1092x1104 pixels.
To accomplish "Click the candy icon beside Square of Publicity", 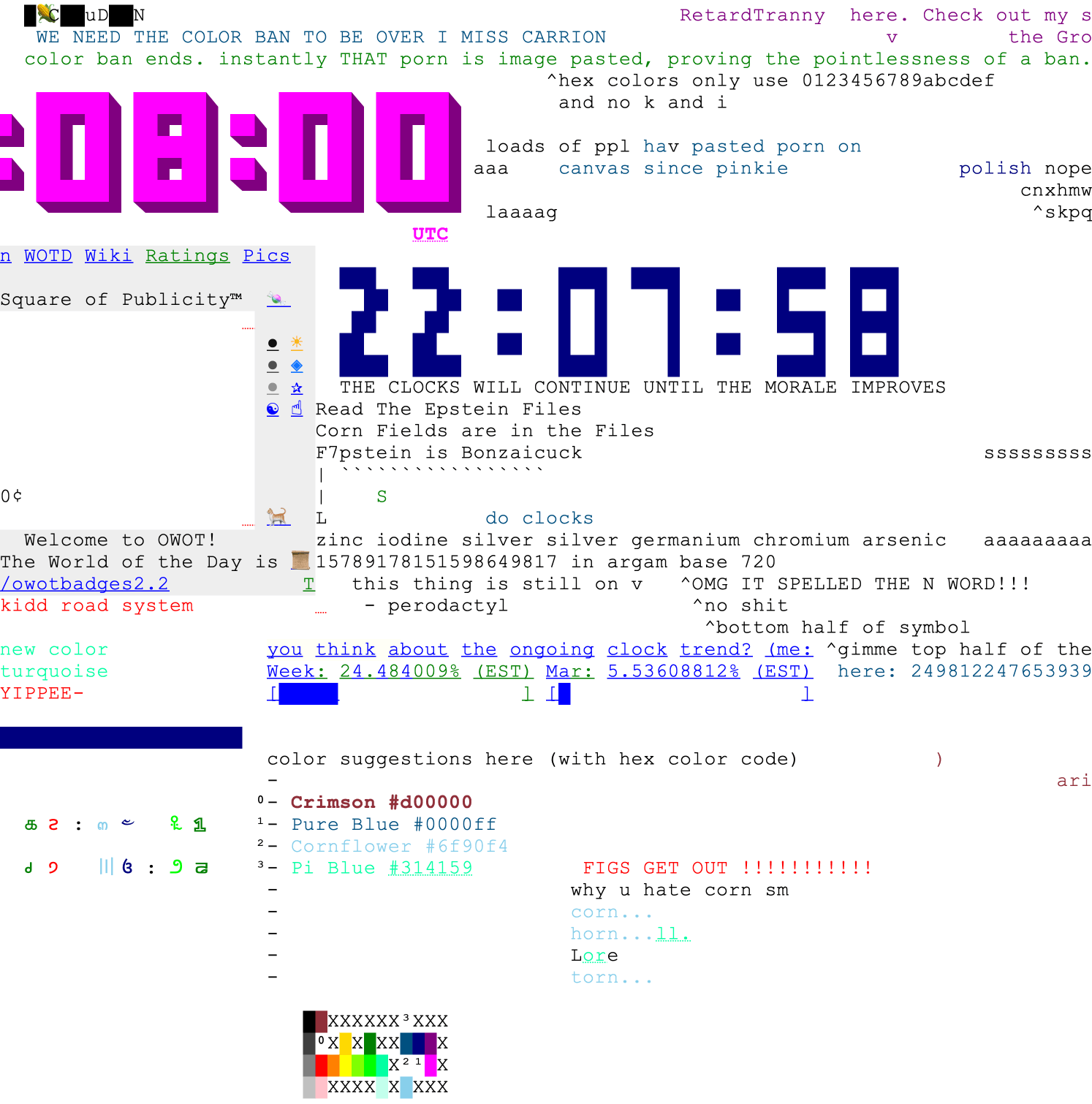I will point(276,299).
